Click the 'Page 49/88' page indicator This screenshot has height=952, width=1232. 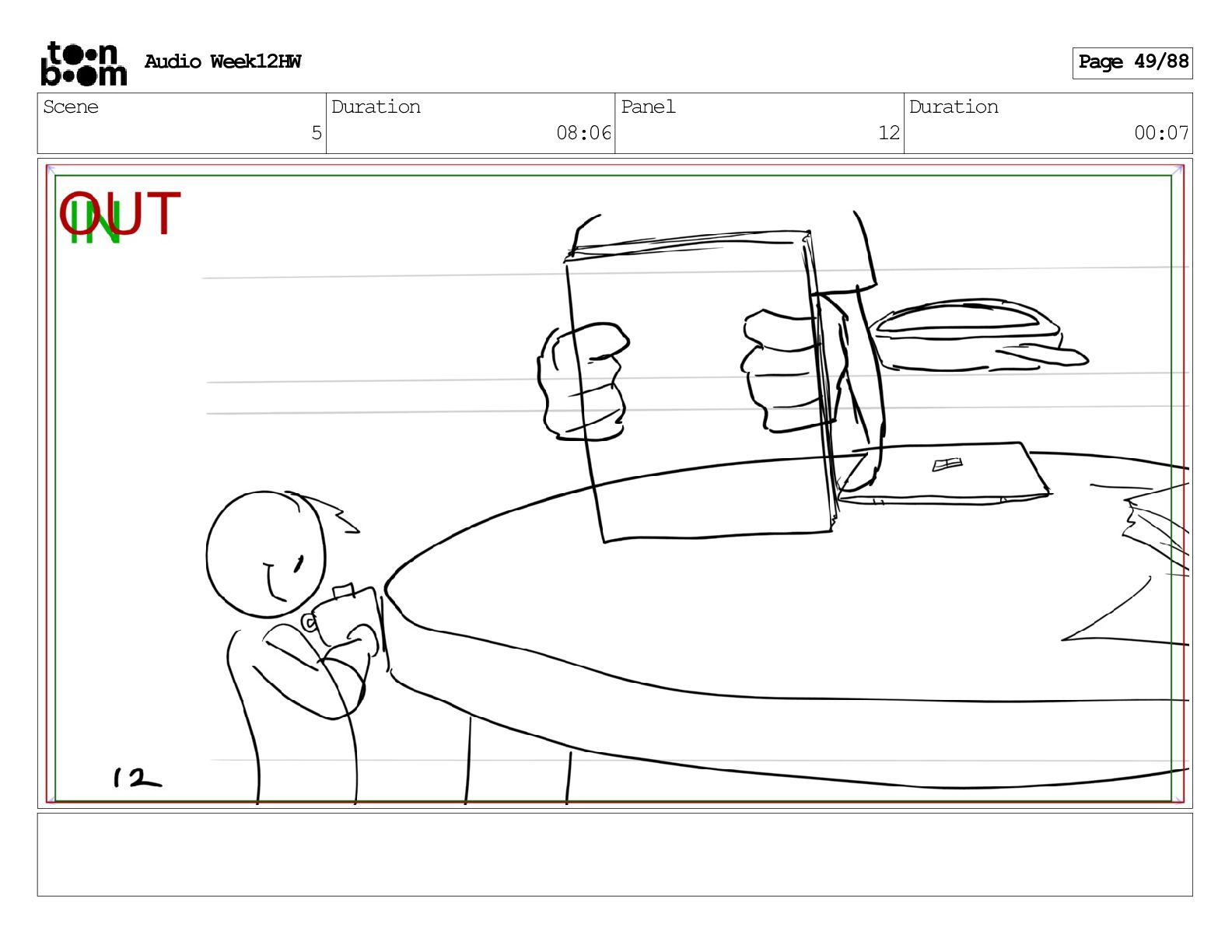[x=1132, y=62]
